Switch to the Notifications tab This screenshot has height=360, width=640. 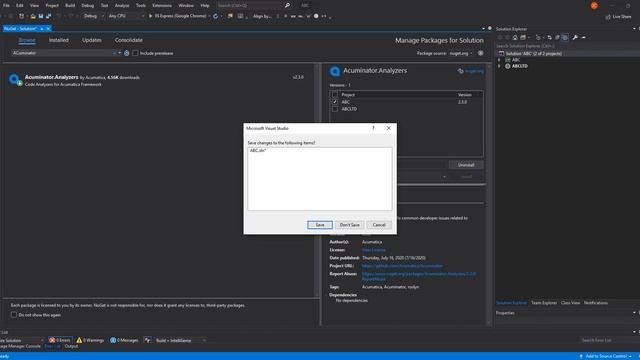point(596,303)
